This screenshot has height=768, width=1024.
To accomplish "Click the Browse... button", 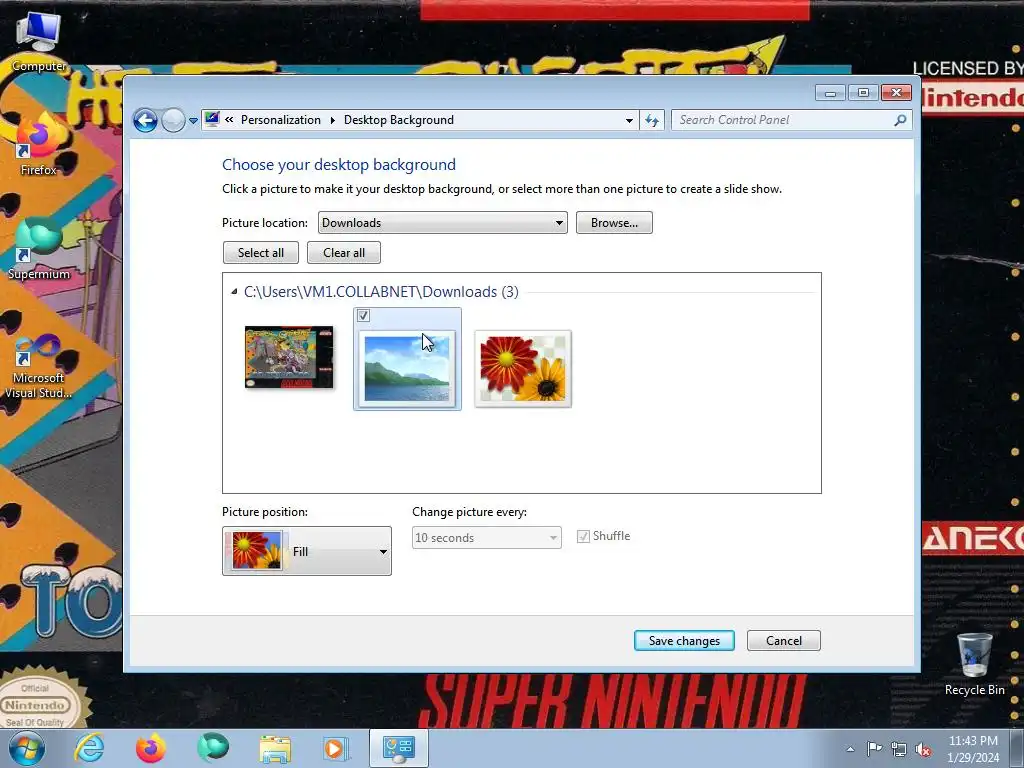I will point(614,223).
